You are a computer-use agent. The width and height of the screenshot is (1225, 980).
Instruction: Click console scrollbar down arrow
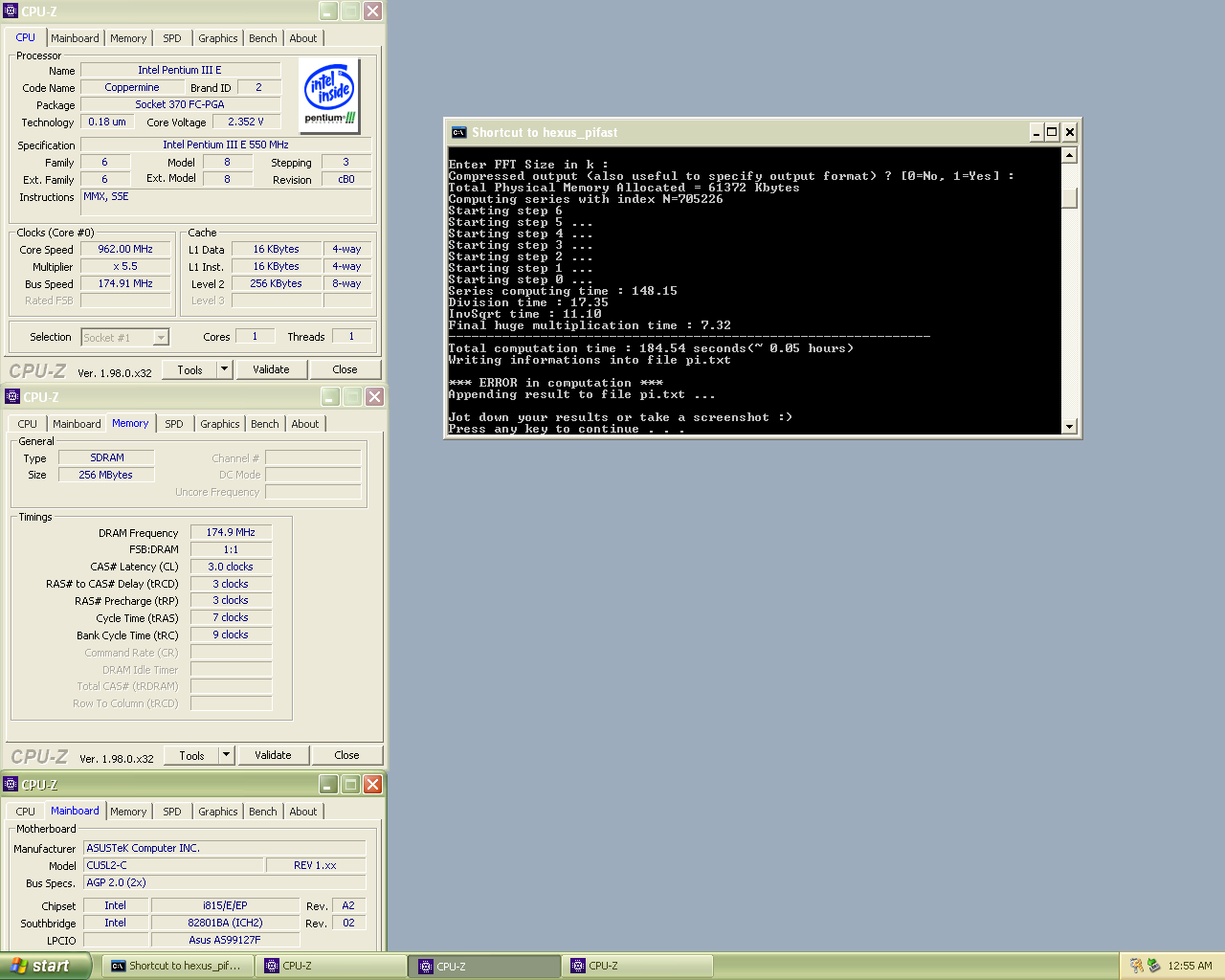pos(1070,427)
